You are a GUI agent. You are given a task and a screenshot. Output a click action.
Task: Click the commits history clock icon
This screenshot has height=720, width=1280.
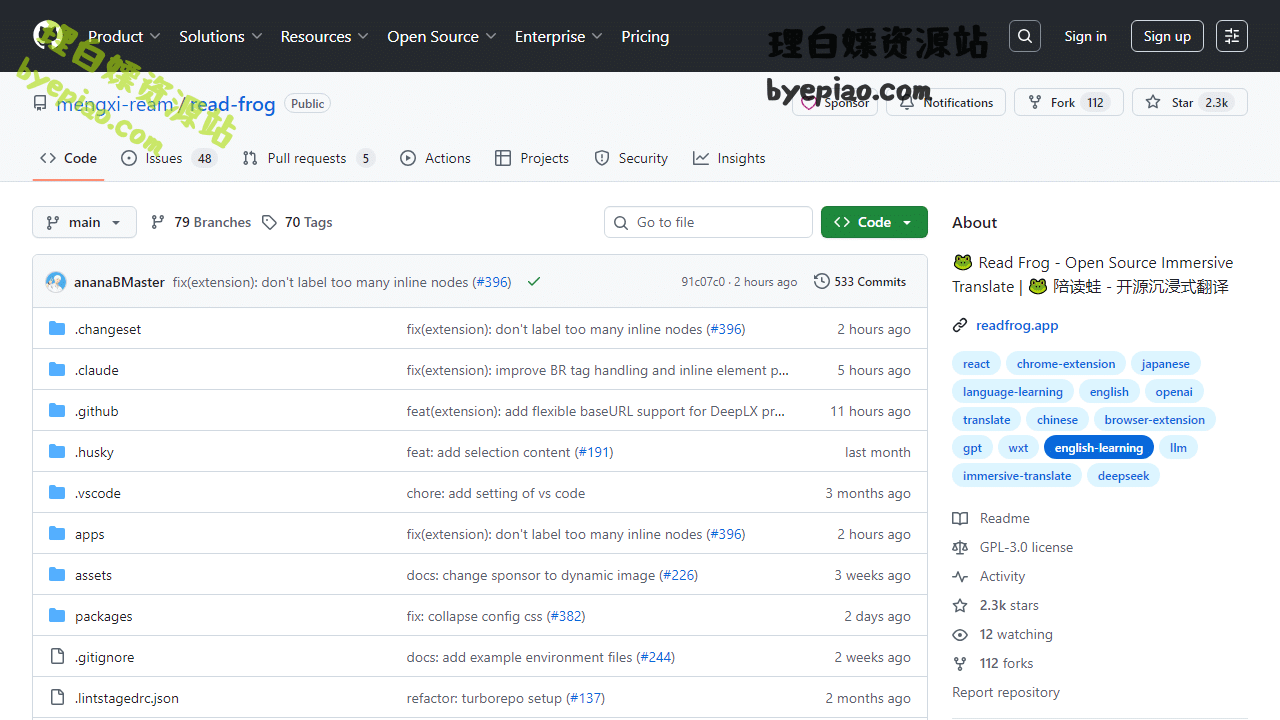822,281
